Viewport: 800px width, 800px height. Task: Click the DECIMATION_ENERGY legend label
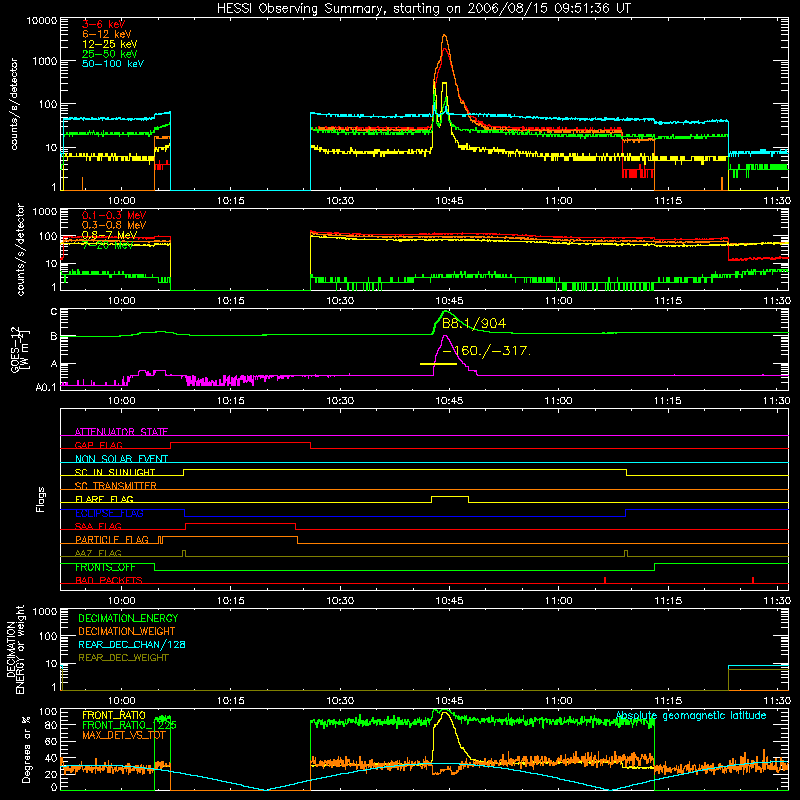click(128, 618)
